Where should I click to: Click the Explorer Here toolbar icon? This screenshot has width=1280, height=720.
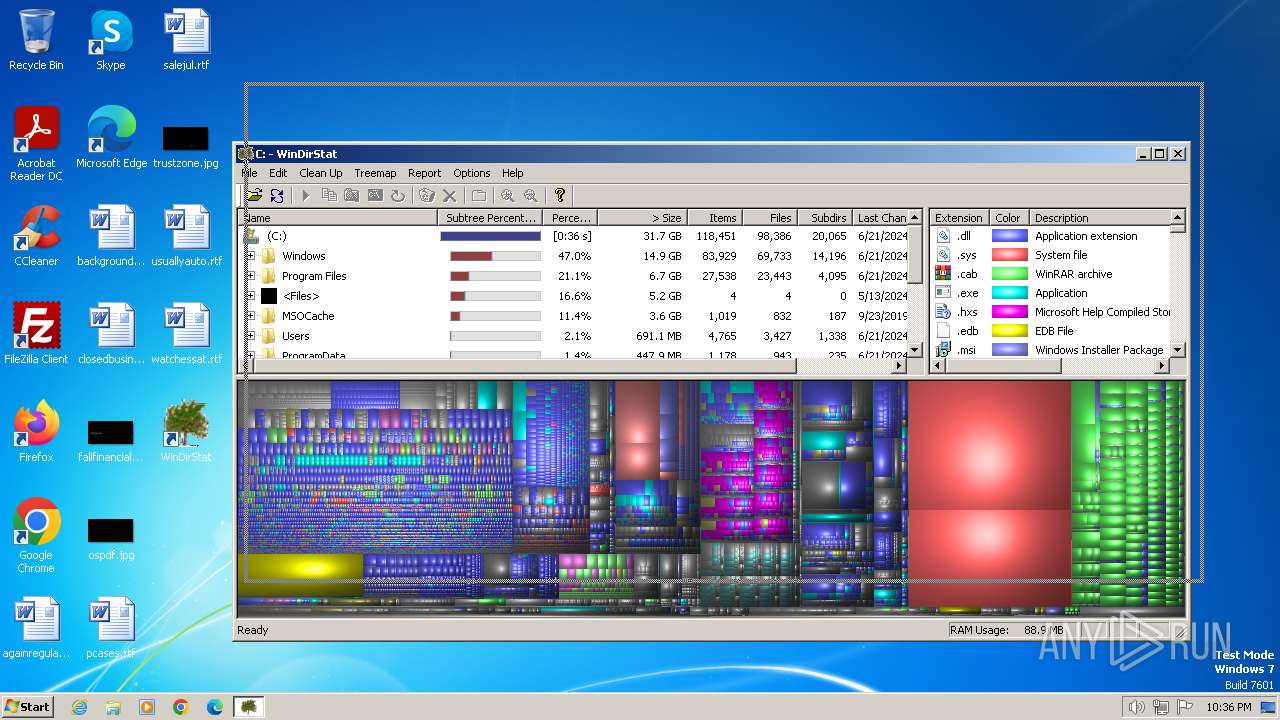pos(352,196)
